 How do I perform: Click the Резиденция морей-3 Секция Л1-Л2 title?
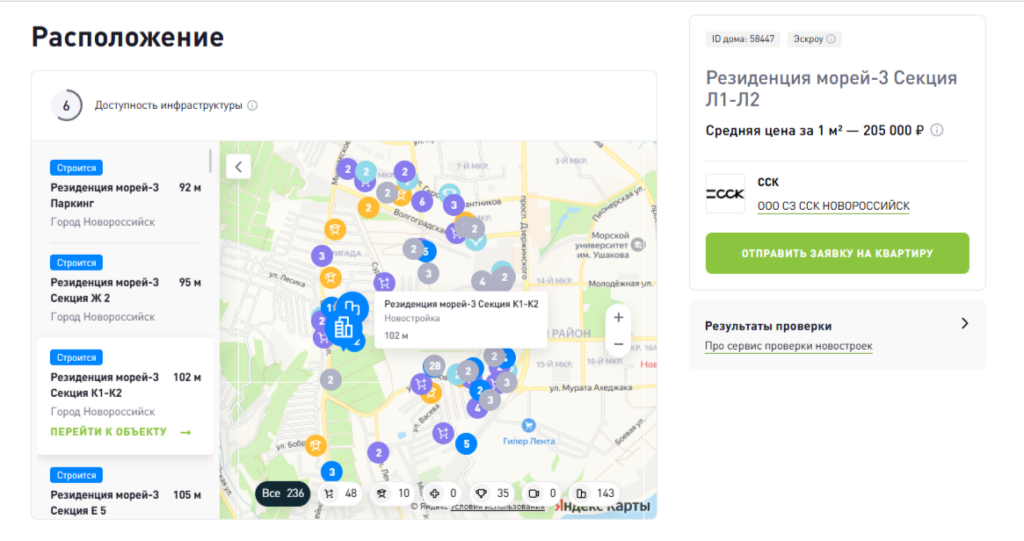point(831,89)
